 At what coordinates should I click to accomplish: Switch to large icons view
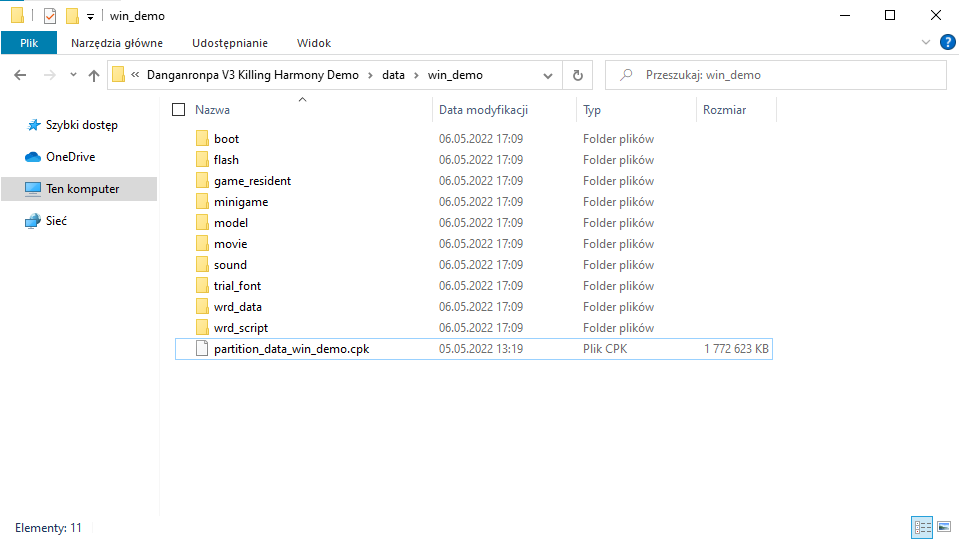942,527
